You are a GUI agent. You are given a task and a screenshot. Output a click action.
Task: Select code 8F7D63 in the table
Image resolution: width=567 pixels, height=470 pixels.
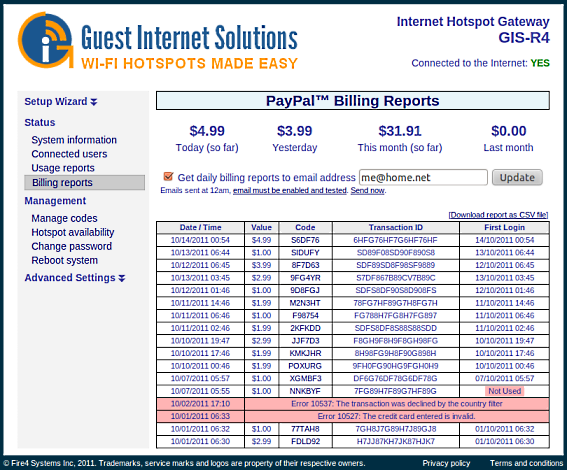point(305,265)
